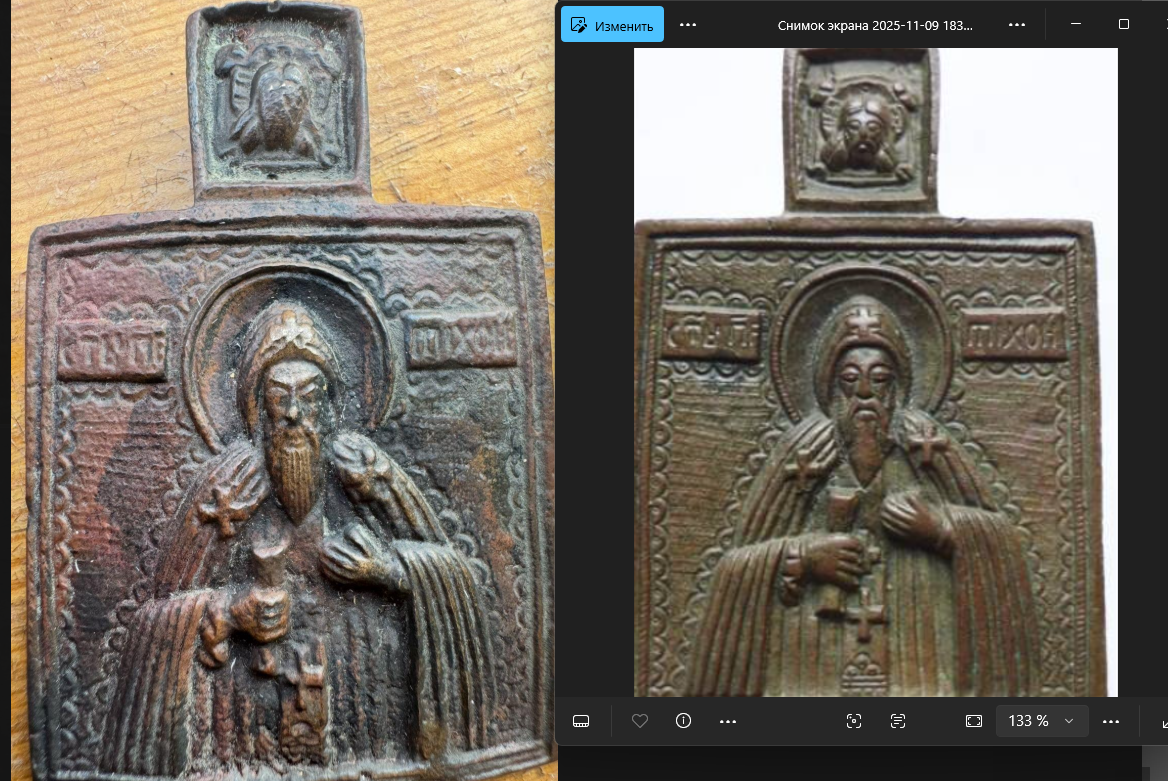Open the three-dot menu right of zoom

click(1111, 721)
